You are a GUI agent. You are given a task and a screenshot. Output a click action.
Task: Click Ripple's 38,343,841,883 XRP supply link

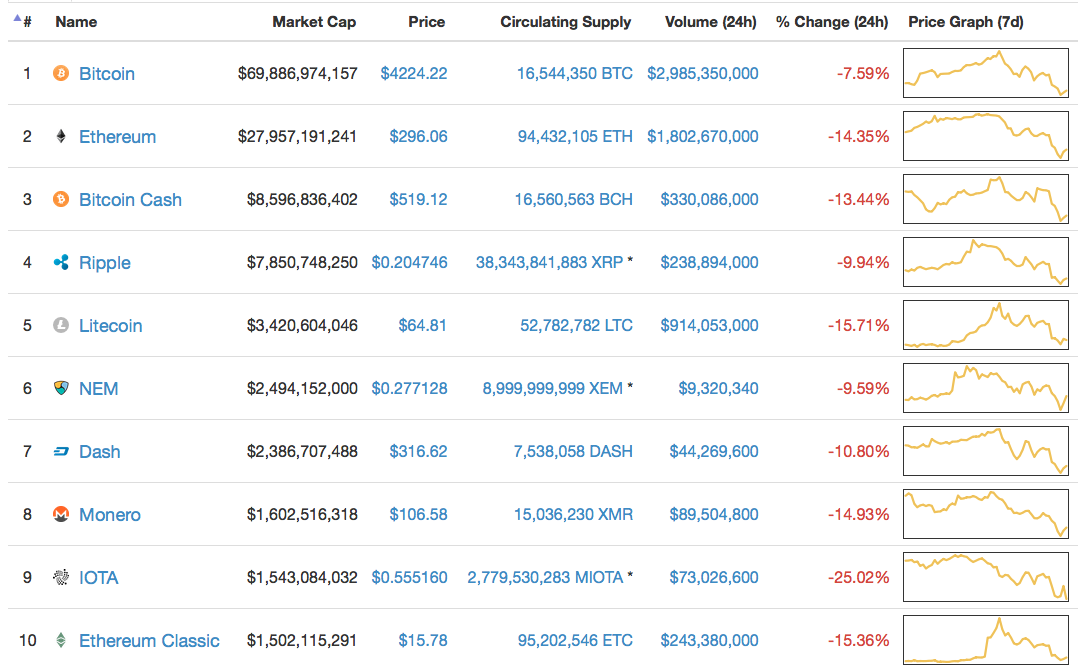point(549,263)
